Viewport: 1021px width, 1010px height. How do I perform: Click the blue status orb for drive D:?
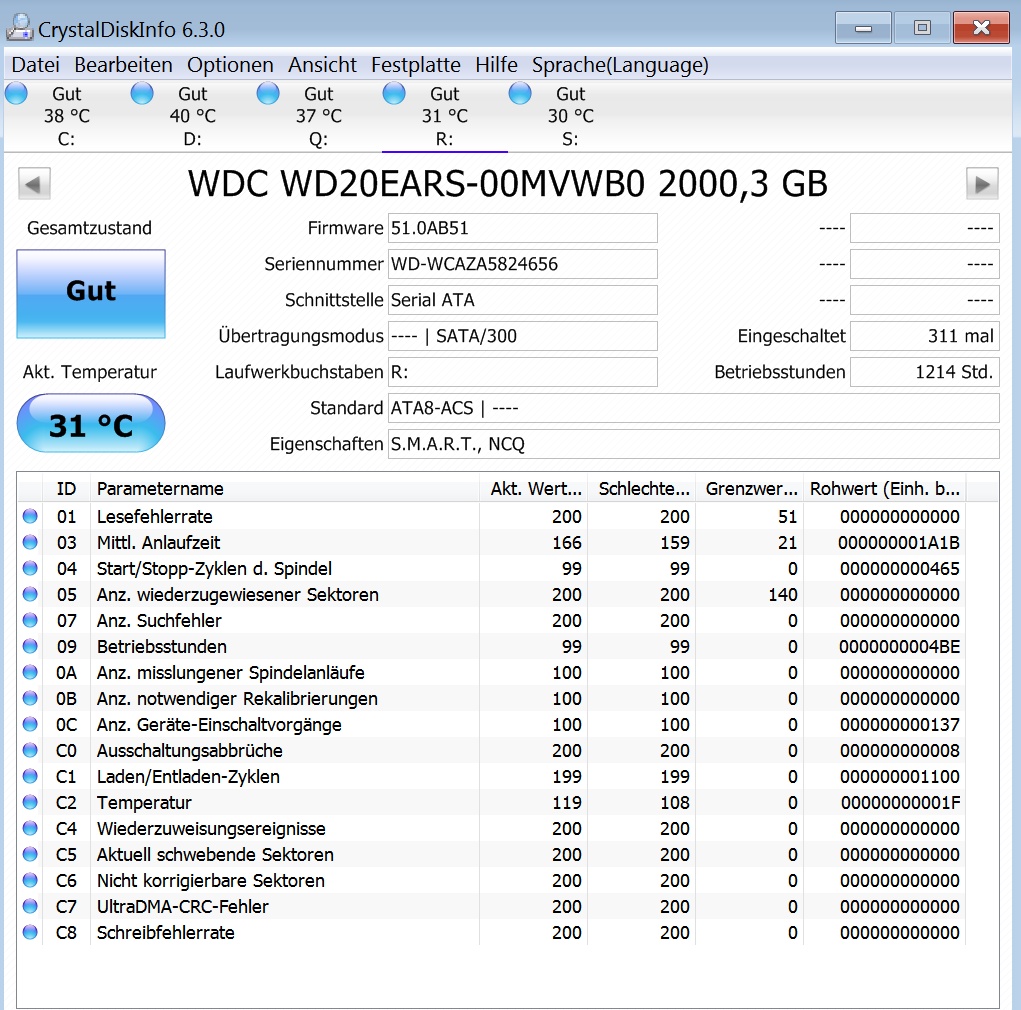point(142,93)
